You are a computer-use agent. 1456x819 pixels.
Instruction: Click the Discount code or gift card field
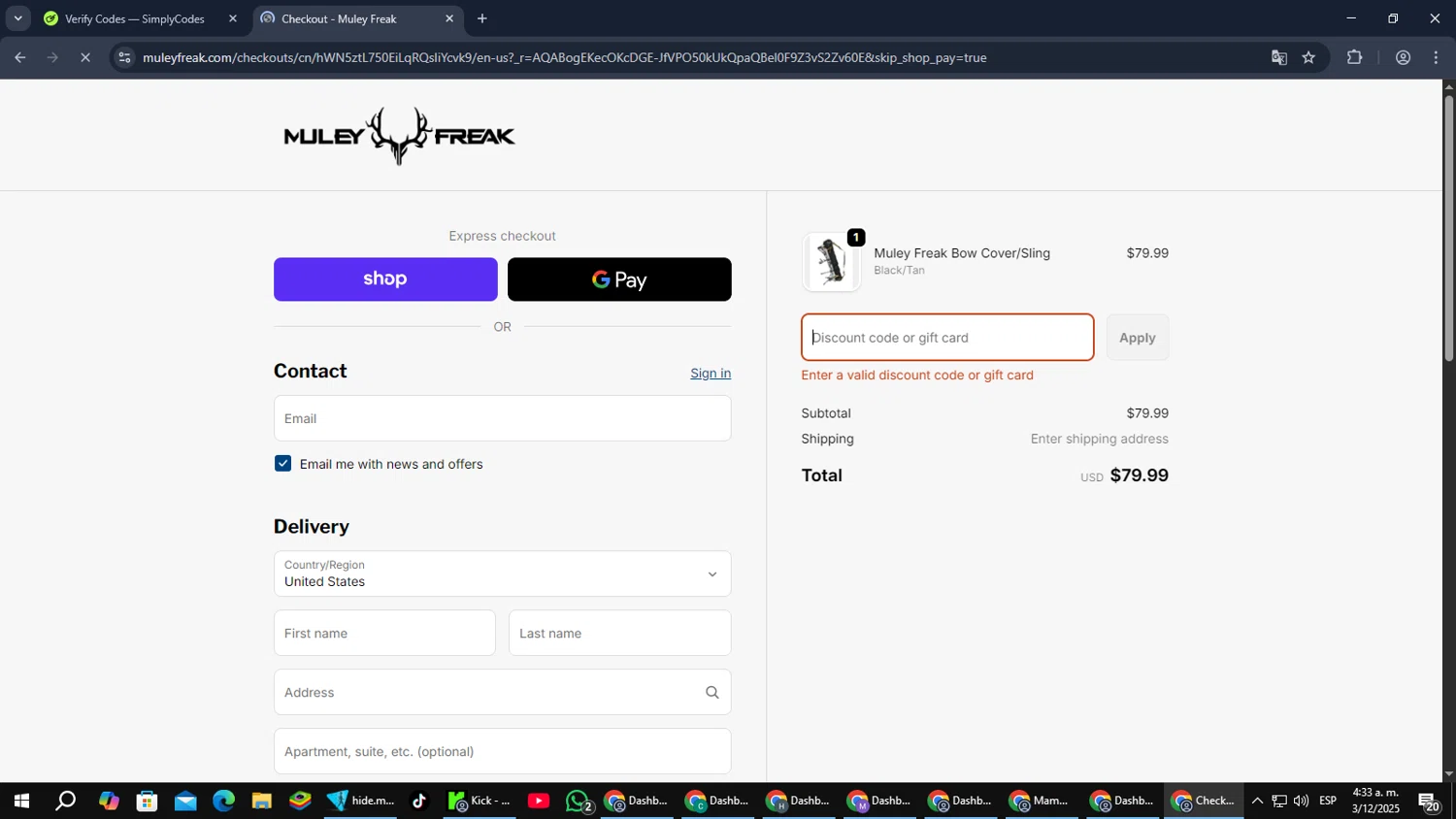(947, 338)
